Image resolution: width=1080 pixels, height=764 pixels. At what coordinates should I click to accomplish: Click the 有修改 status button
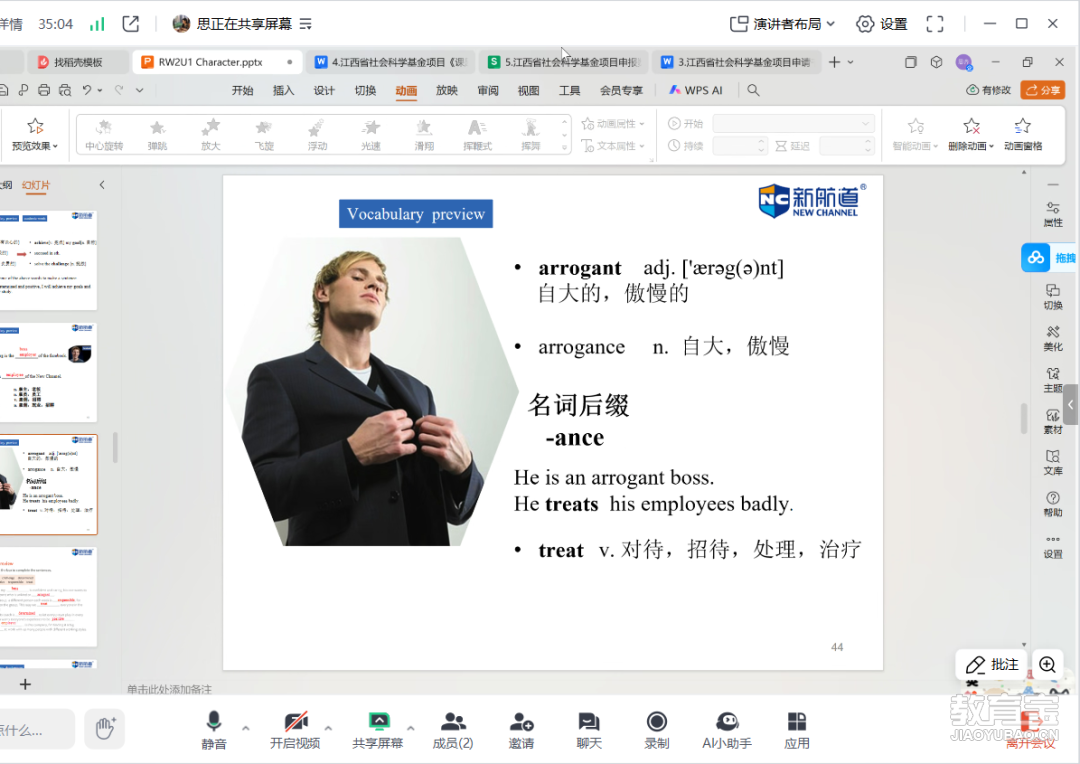pyautogui.click(x=988, y=90)
